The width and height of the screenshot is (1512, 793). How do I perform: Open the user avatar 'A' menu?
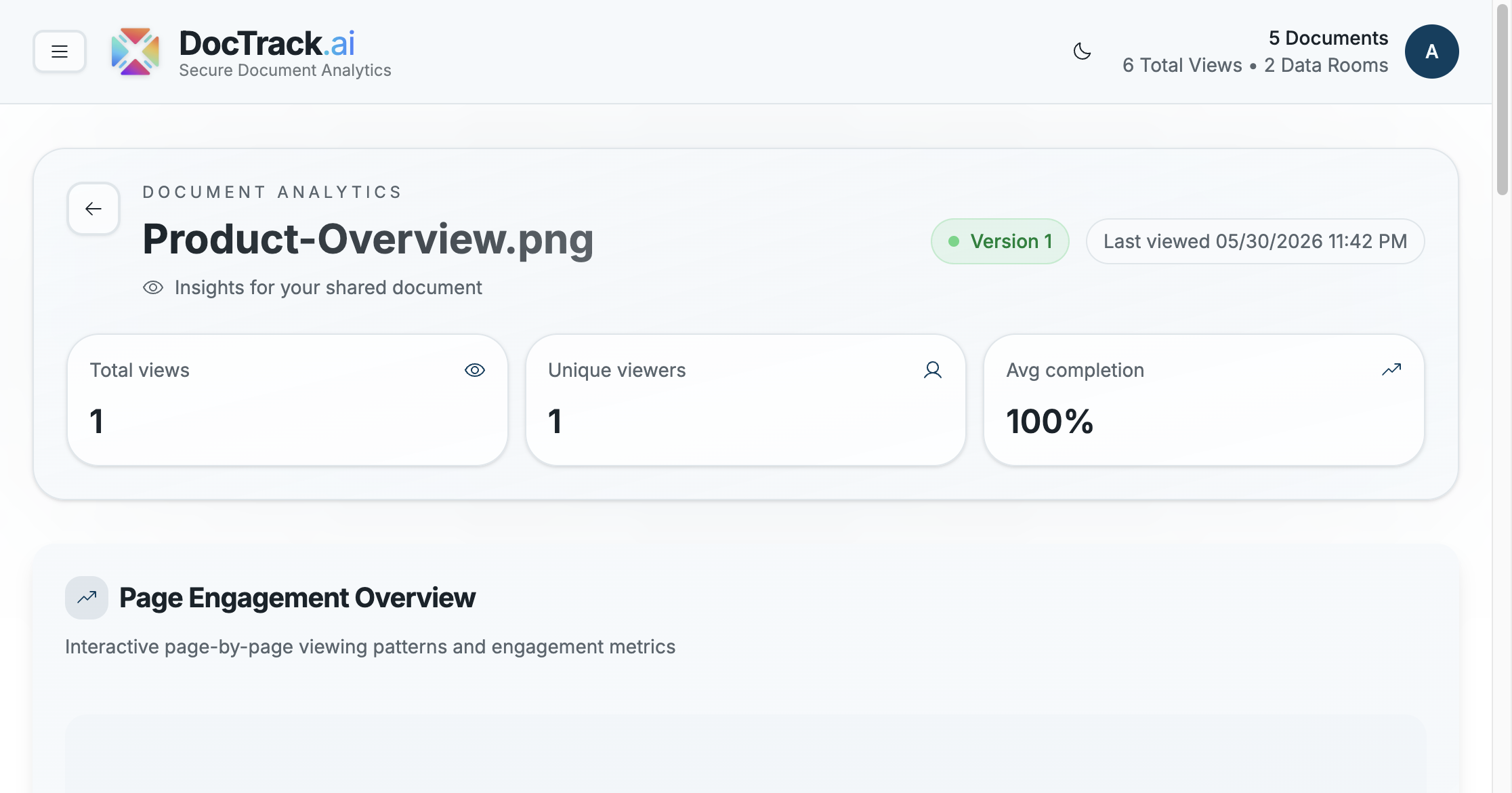pyautogui.click(x=1431, y=52)
